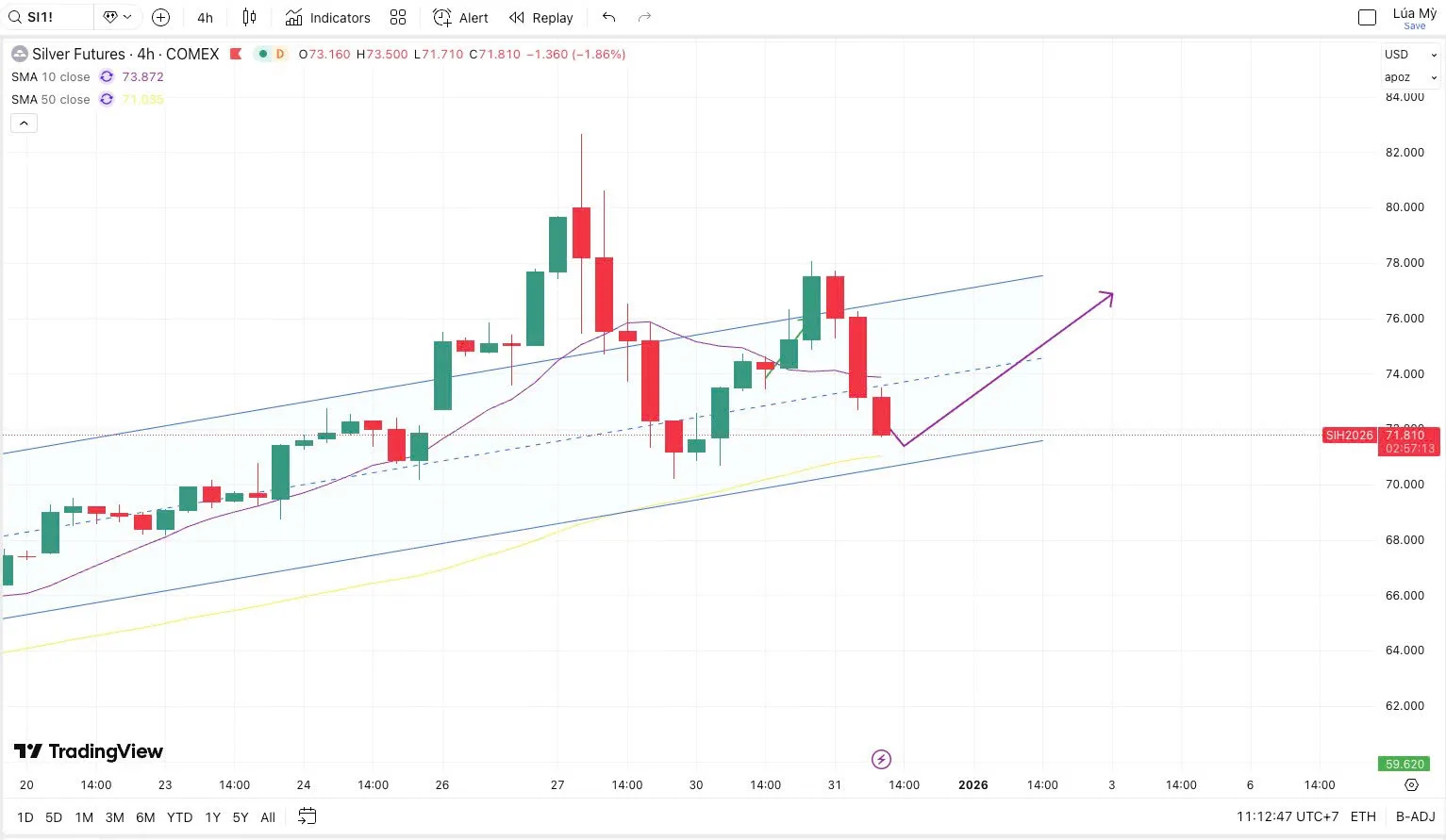Click the red flag next to COMEX

(236, 54)
